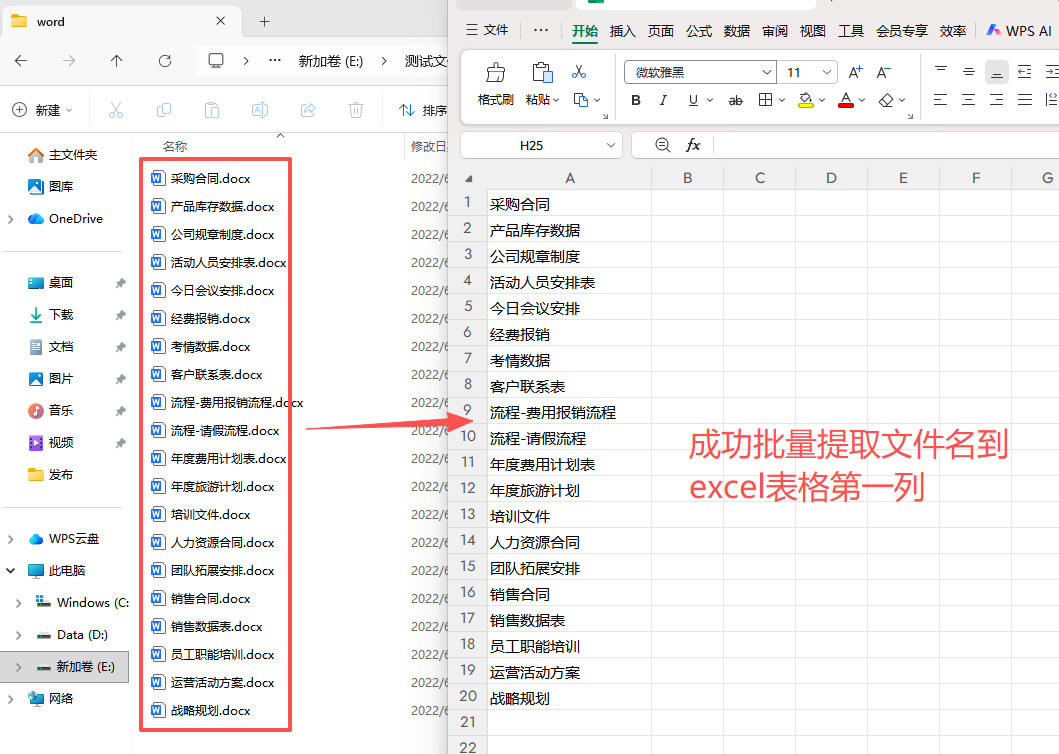1059x754 pixels.
Task: Click Explorer Up arrow
Action: tap(116, 61)
